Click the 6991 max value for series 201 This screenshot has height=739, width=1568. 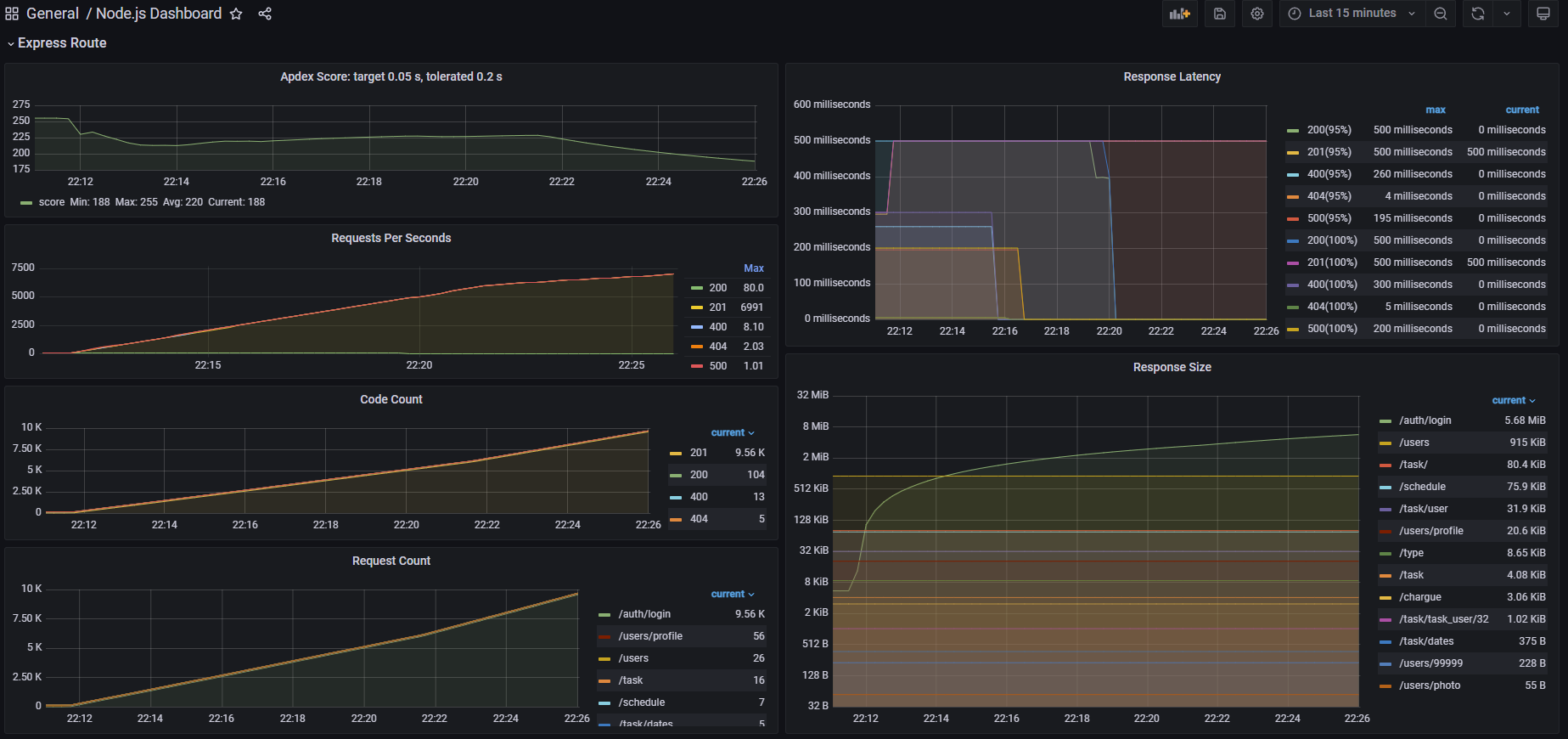pos(752,307)
